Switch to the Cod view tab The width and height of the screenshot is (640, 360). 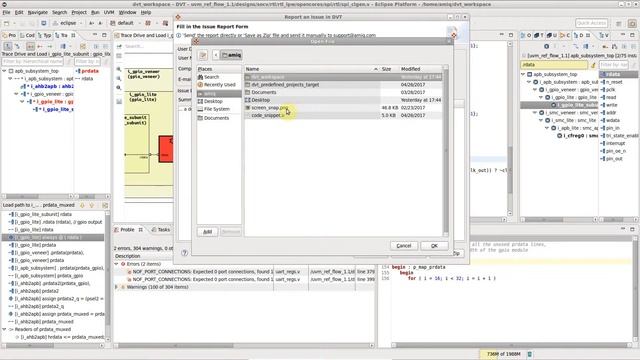point(28,36)
